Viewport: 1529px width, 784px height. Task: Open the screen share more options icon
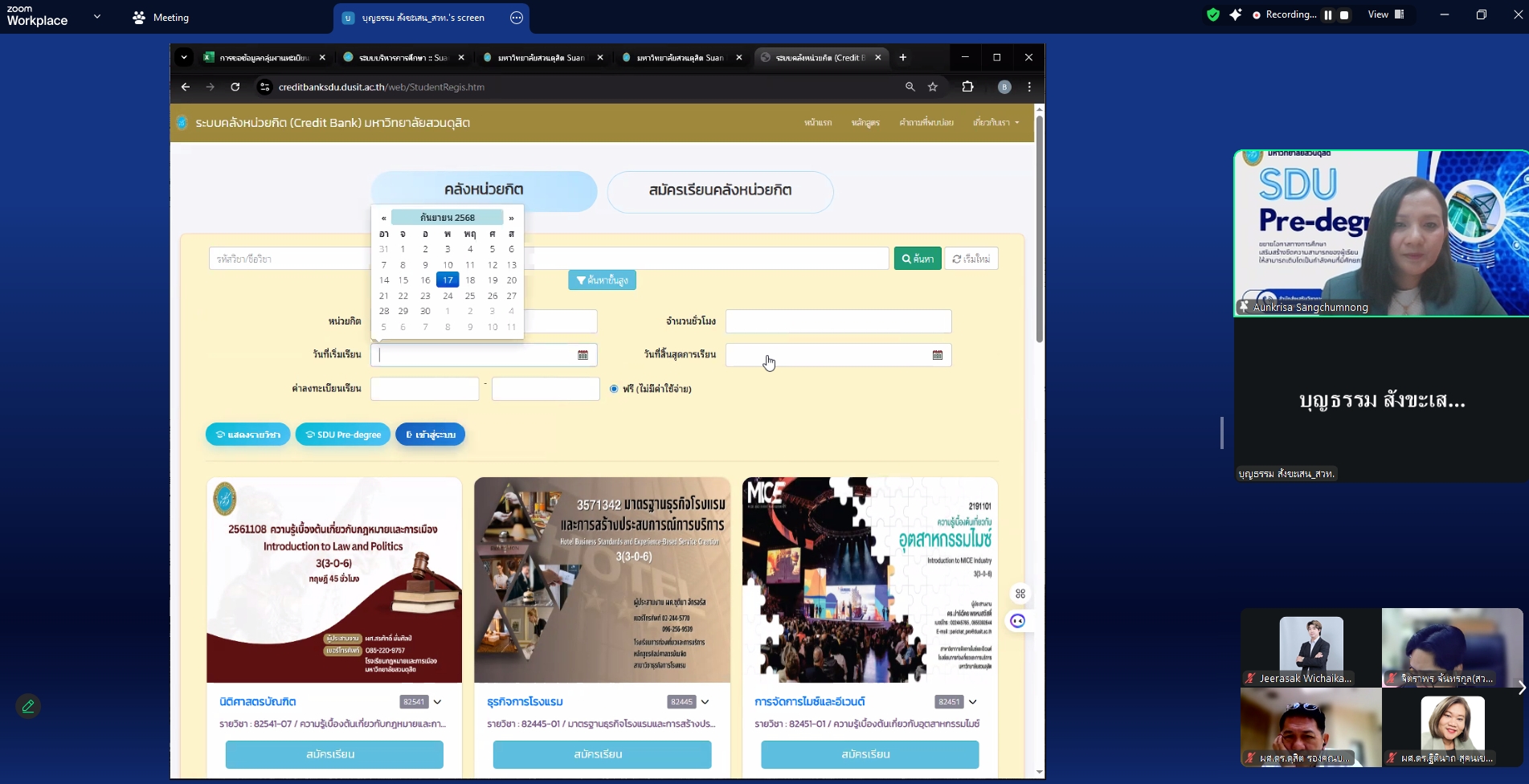pos(517,18)
